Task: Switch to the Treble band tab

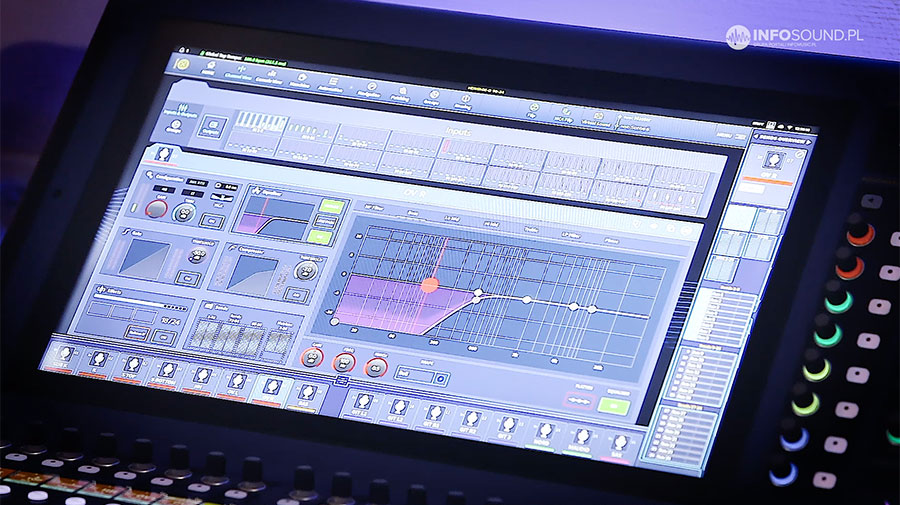Action: pos(532,230)
